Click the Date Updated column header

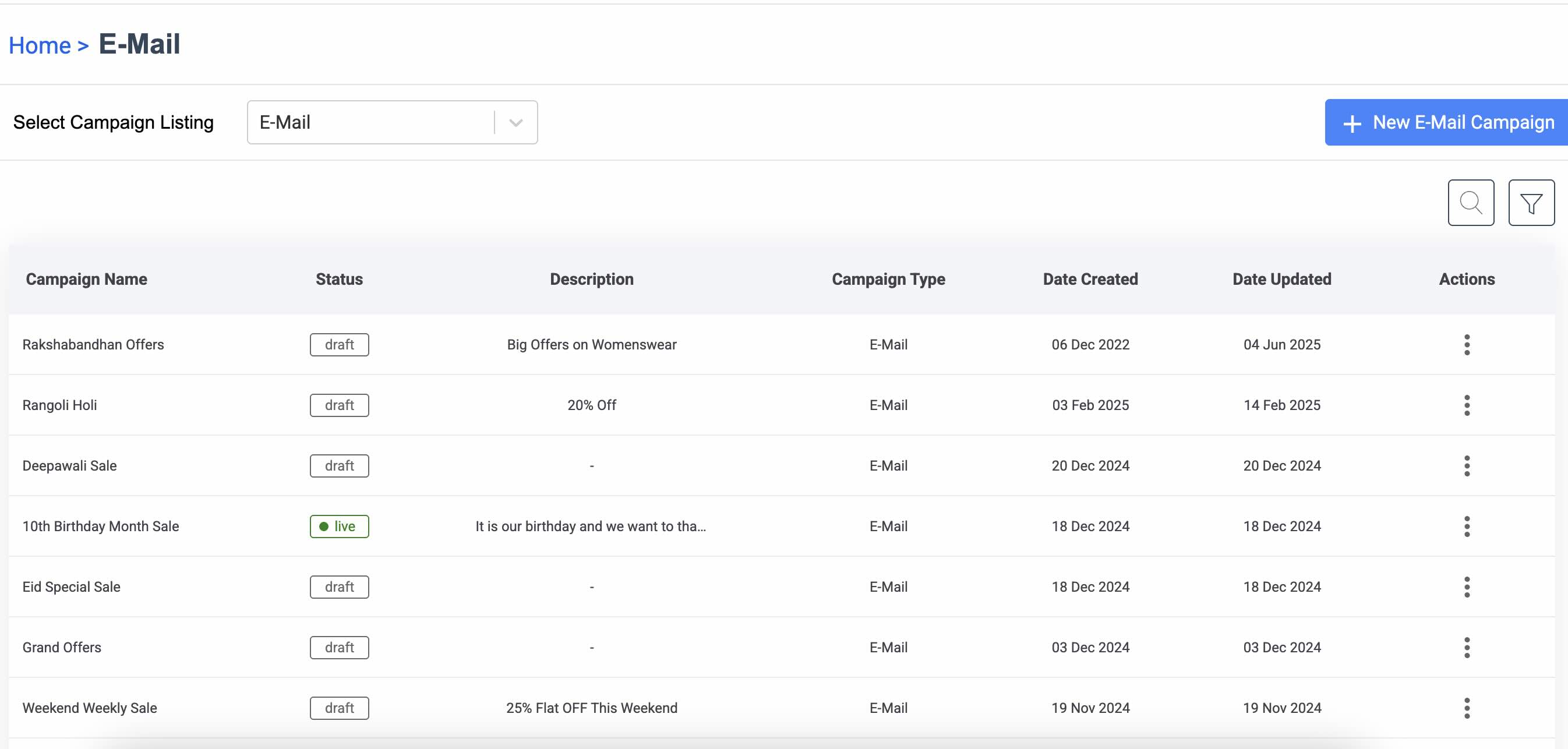click(x=1281, y=280)
